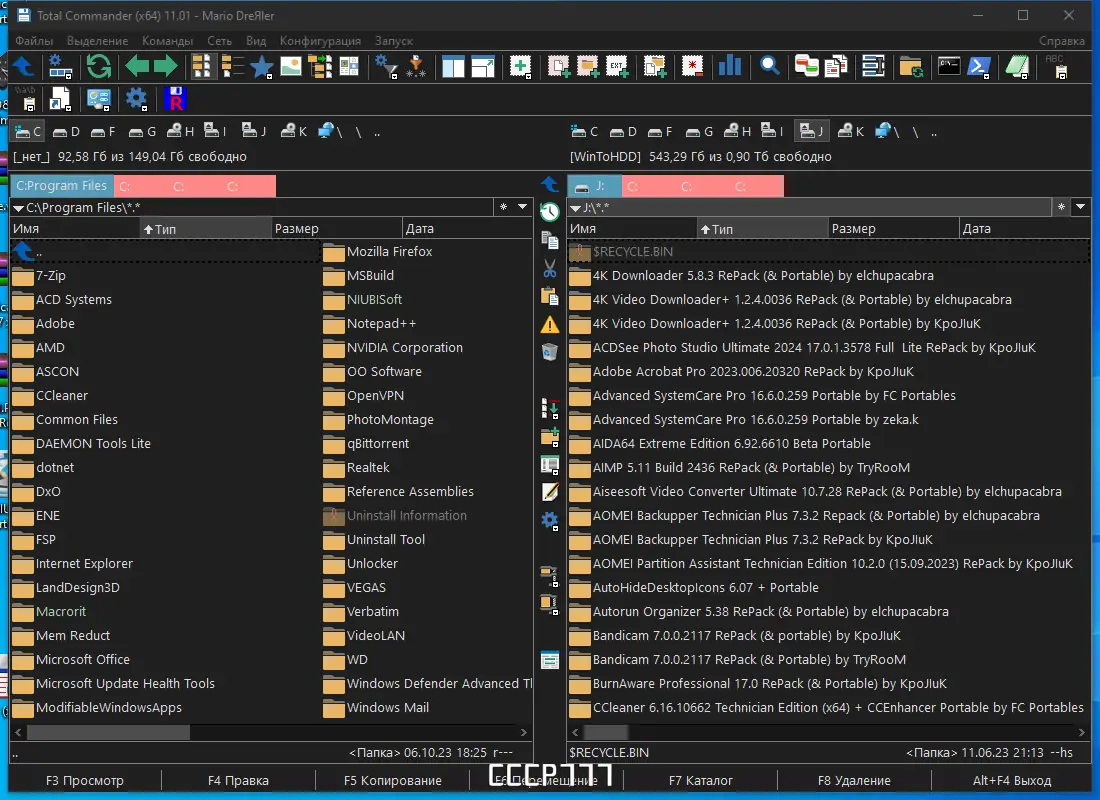The height and width of the screenshot is (800, 1100).
Task: Open the Конфигурация menu
Action: coord(320,41)
